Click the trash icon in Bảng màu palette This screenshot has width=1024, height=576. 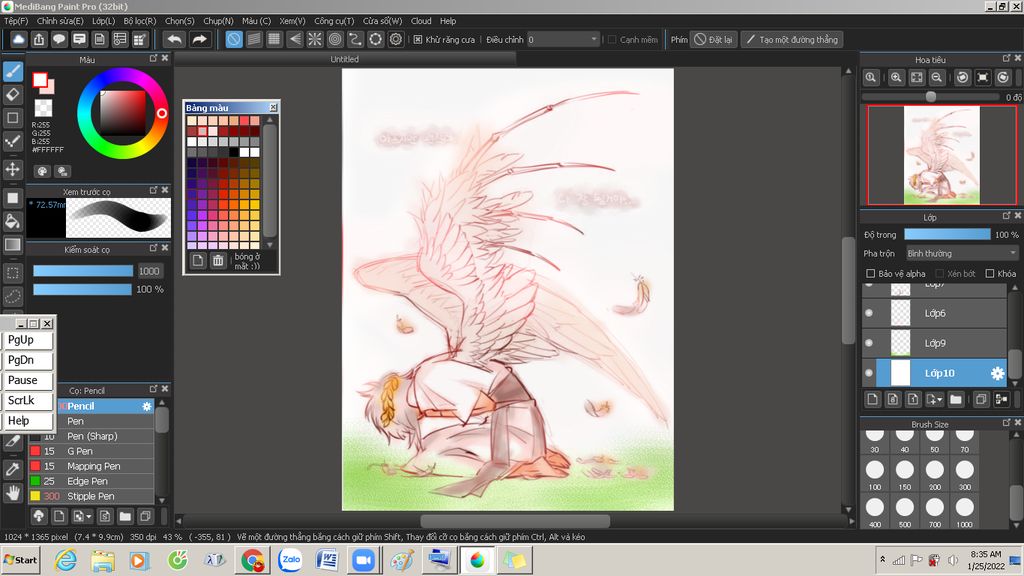point(218,261)
